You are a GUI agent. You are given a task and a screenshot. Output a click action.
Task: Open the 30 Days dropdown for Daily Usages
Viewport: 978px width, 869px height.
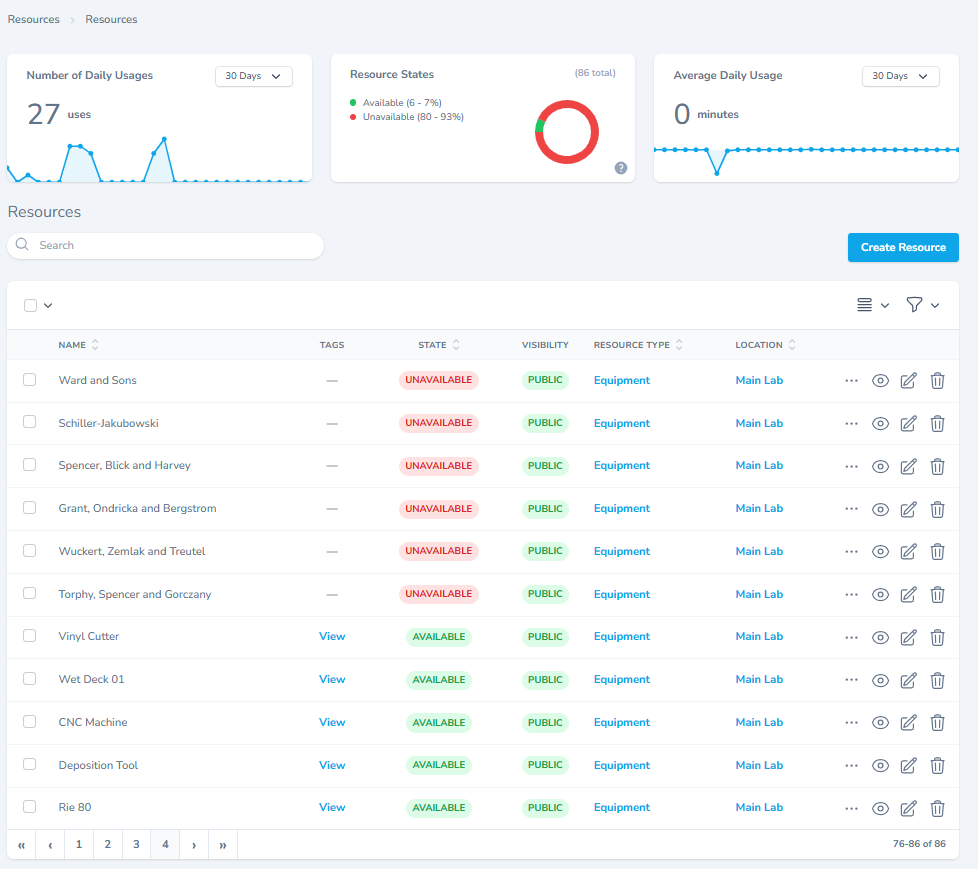click(253, 77)
